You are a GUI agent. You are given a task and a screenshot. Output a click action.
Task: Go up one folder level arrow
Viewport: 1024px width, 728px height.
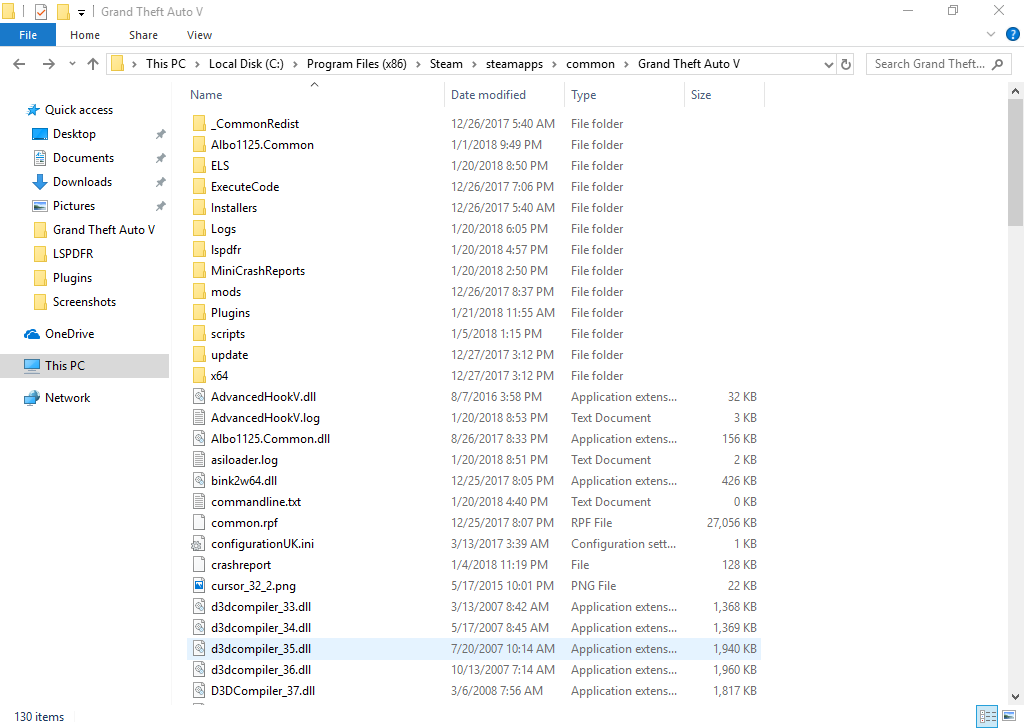click(93, 64)
